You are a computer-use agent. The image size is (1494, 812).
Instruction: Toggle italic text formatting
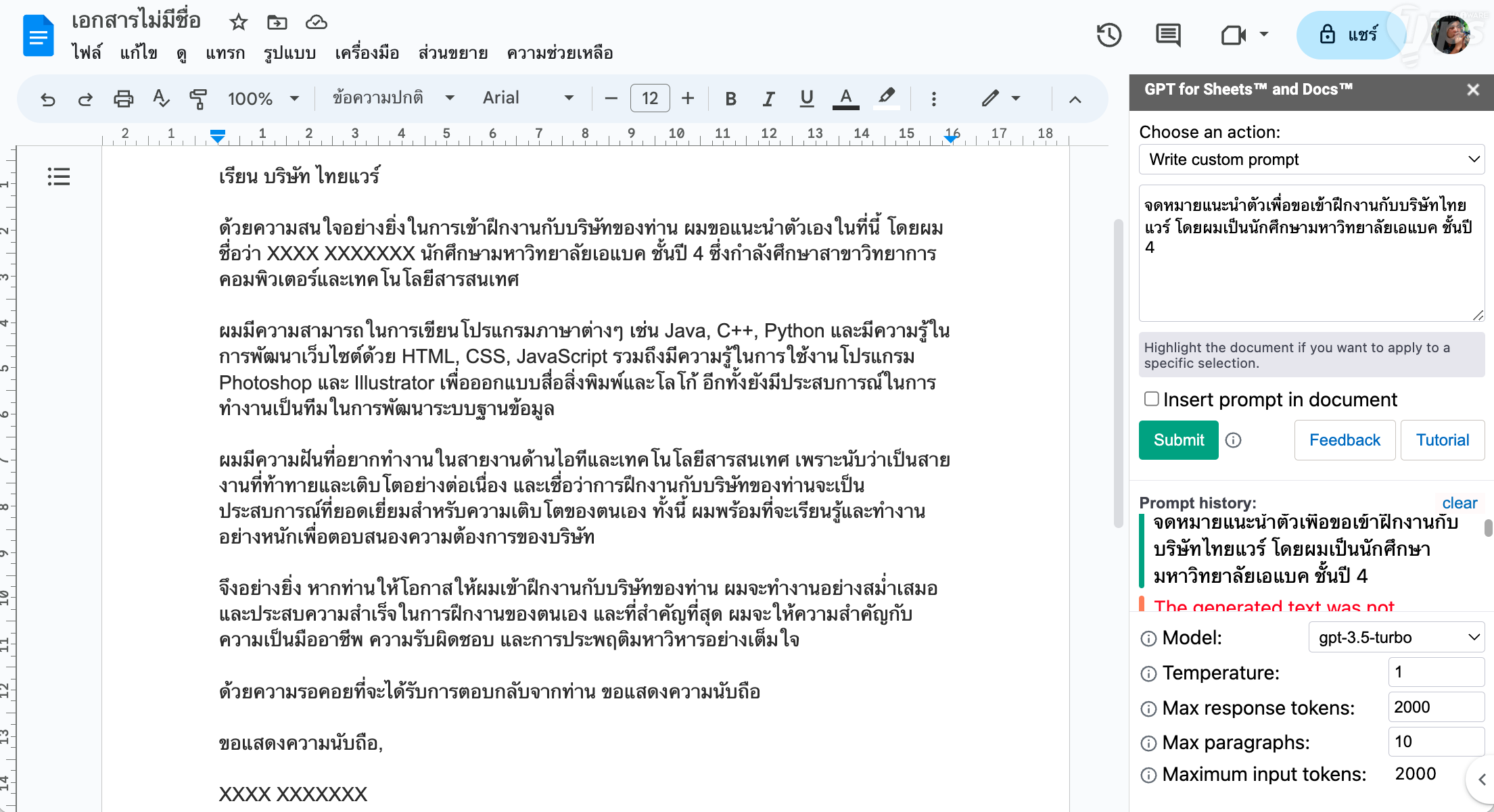(768, 99)
